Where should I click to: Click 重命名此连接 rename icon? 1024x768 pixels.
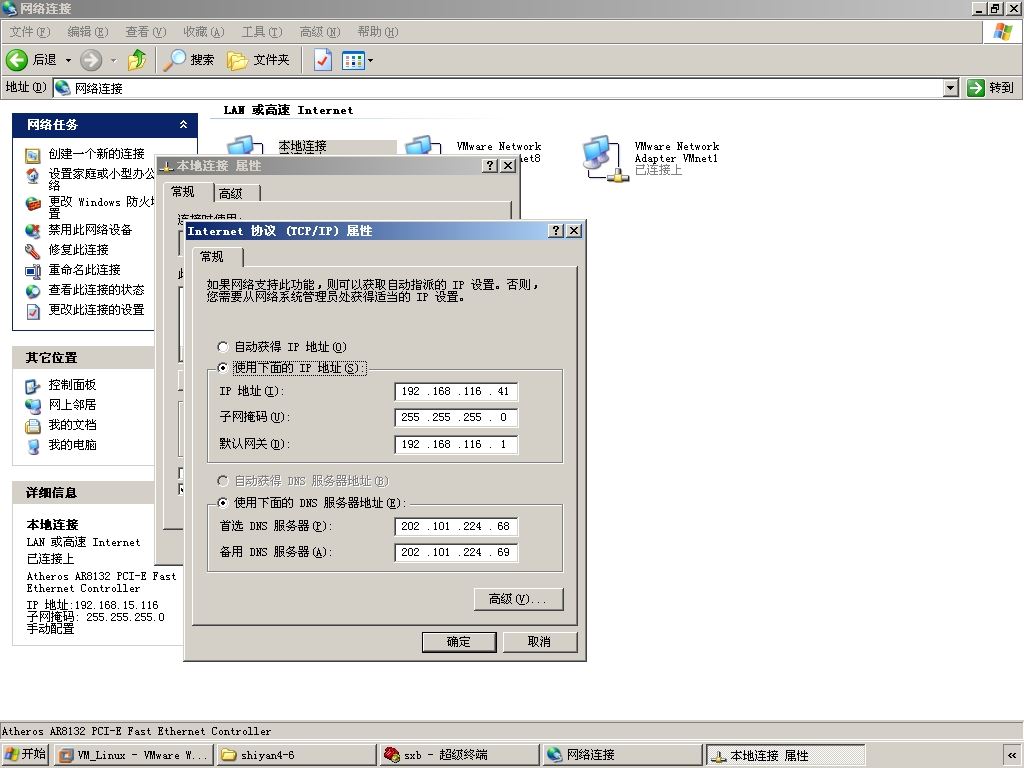point(33,271)
